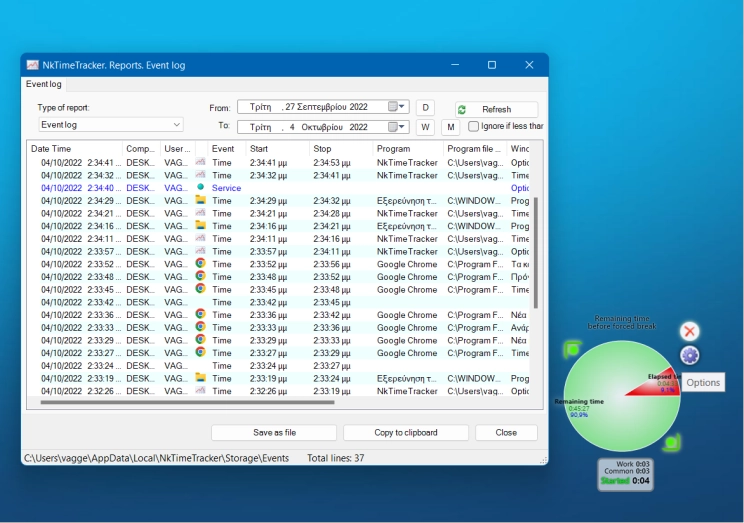Click the Work/Common/Started time summary box

click(x=625, y=474)
